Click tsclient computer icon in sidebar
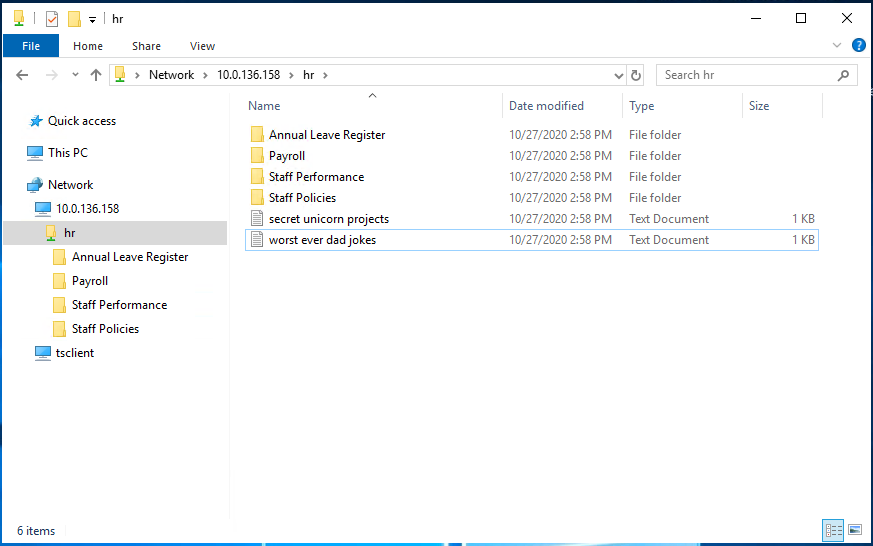 point(43,353)
